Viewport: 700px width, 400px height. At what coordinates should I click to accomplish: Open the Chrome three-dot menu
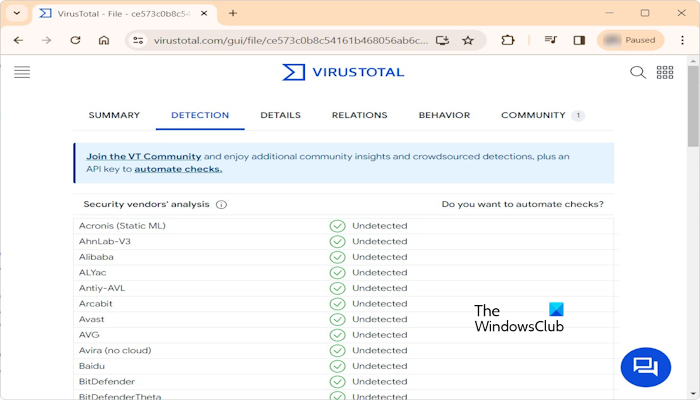pyautogui.click(x=682, y=40)
